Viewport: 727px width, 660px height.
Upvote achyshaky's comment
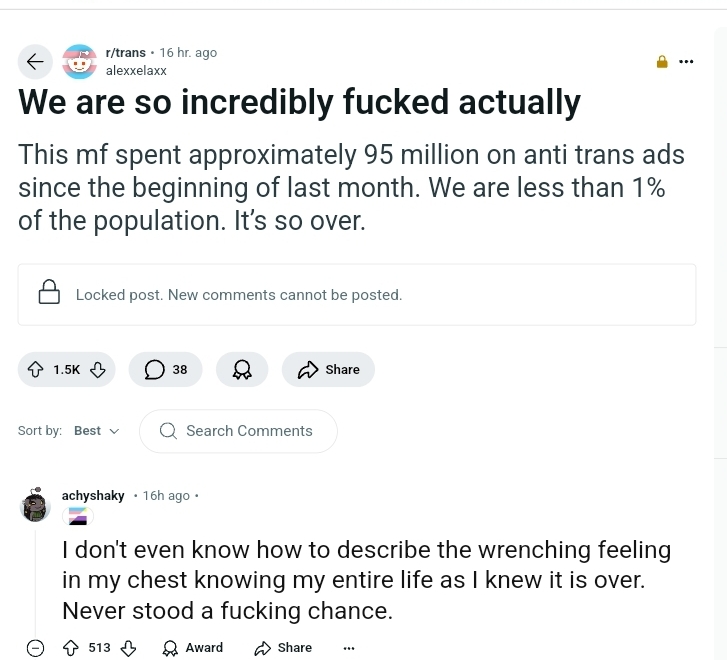[x=70, y=647]
